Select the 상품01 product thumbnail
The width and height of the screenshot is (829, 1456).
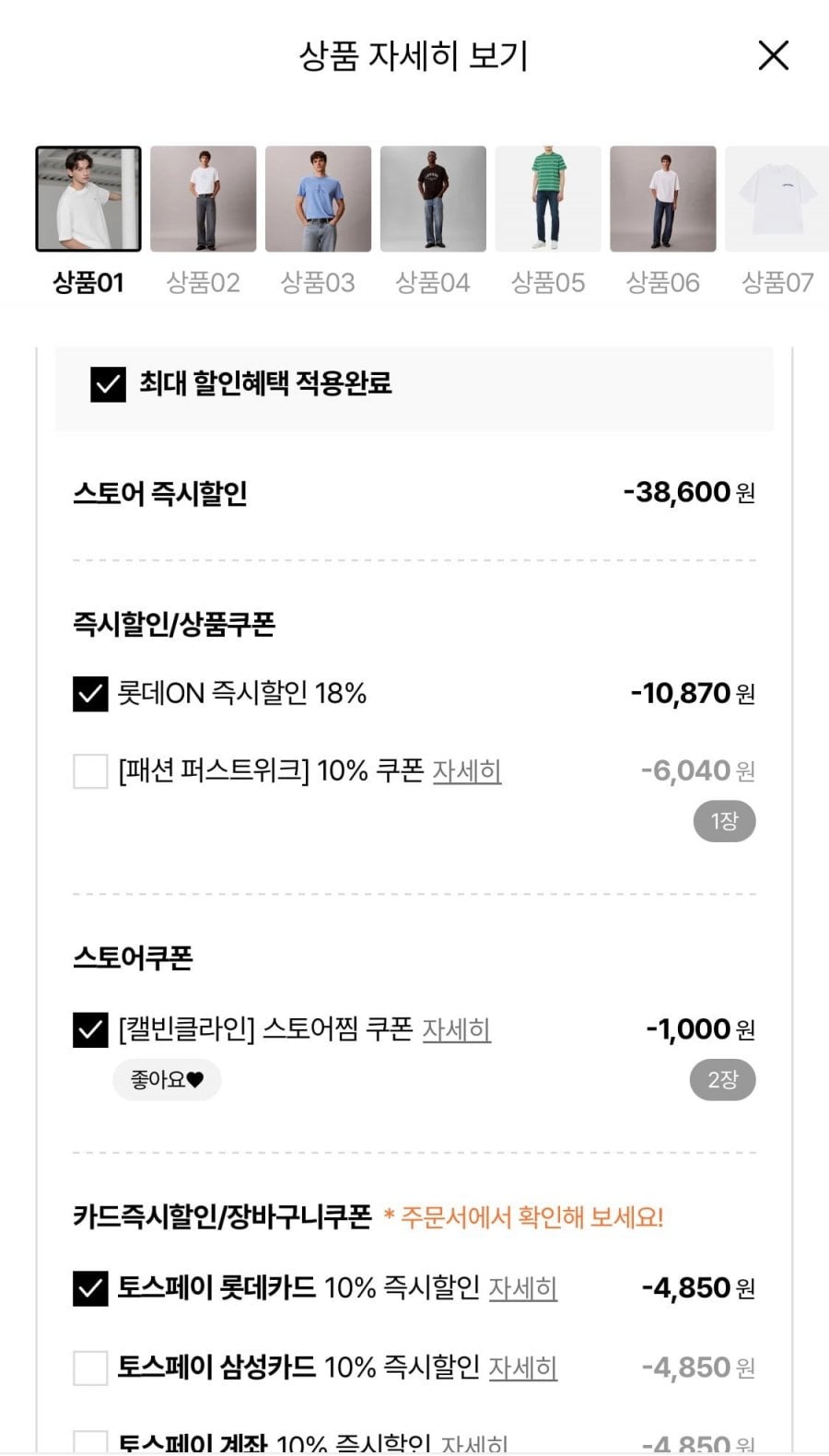pyautogui.click(x=88, y=199)
